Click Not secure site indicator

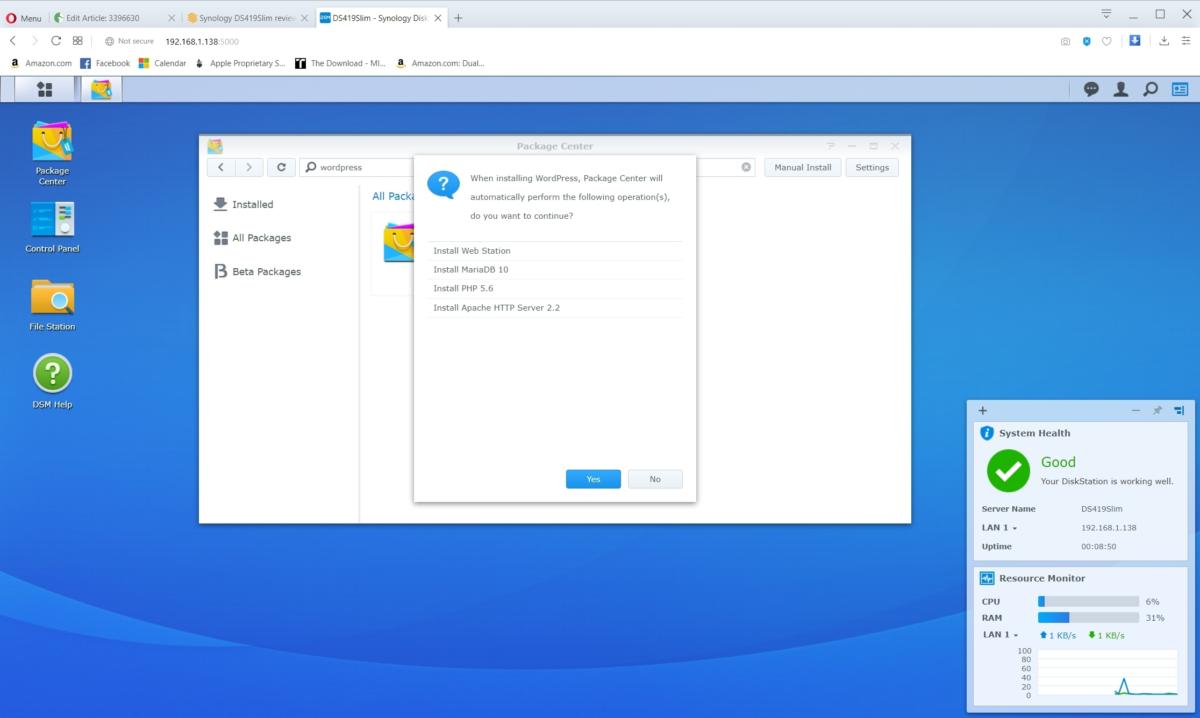tap(129, 41)
